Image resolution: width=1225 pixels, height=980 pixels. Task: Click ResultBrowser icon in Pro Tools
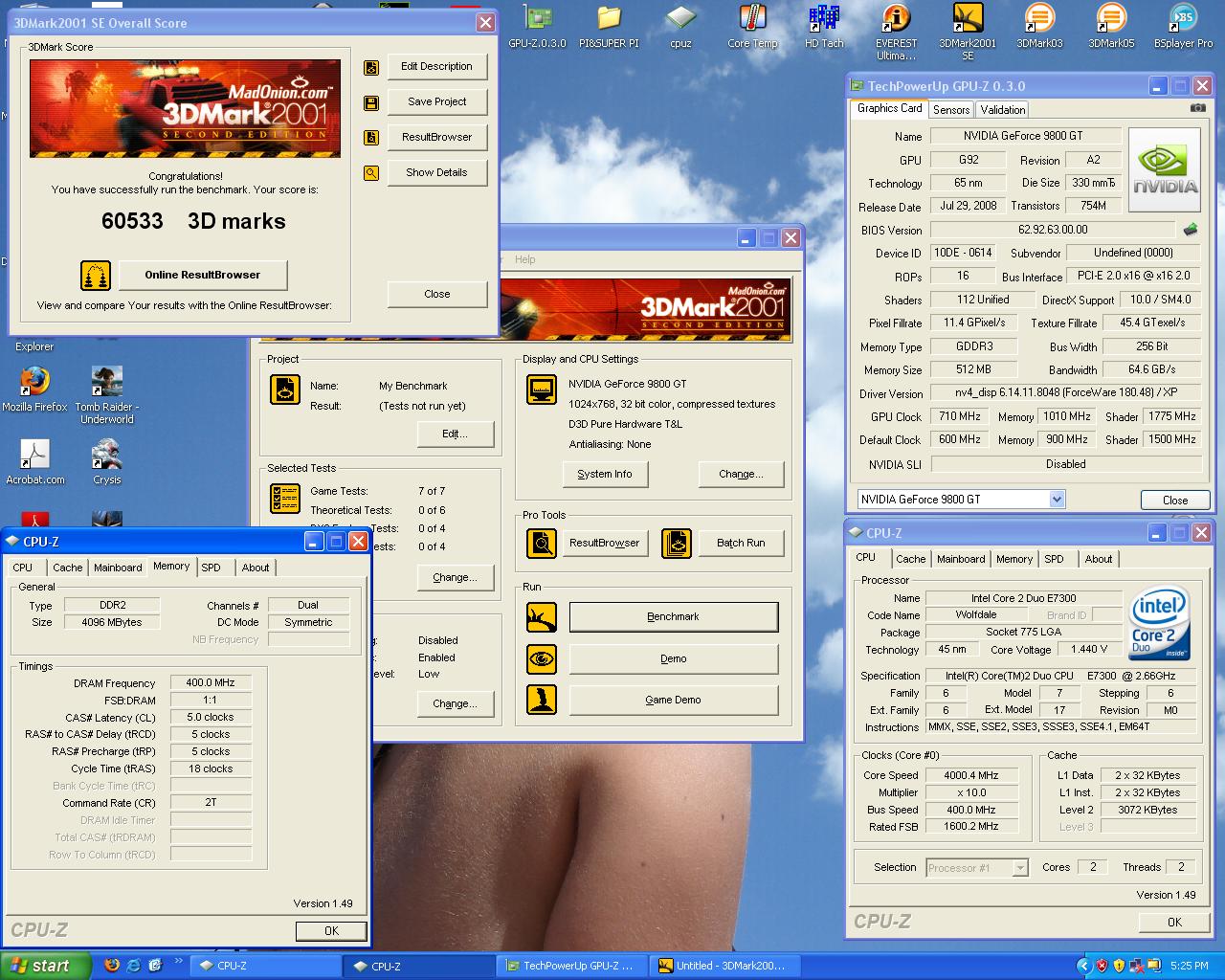coord(542,544)
